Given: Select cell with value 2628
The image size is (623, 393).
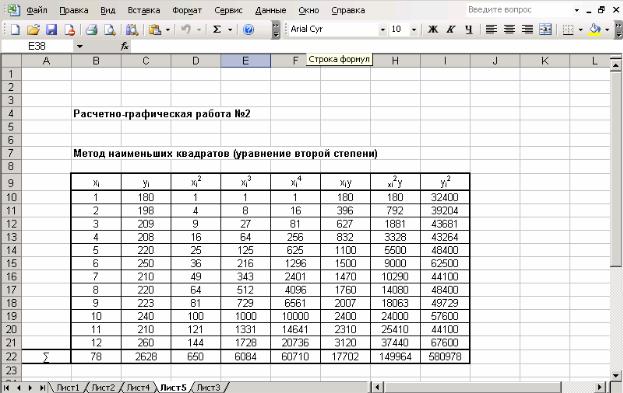Looking at the screenshot, I should (146, 356).
